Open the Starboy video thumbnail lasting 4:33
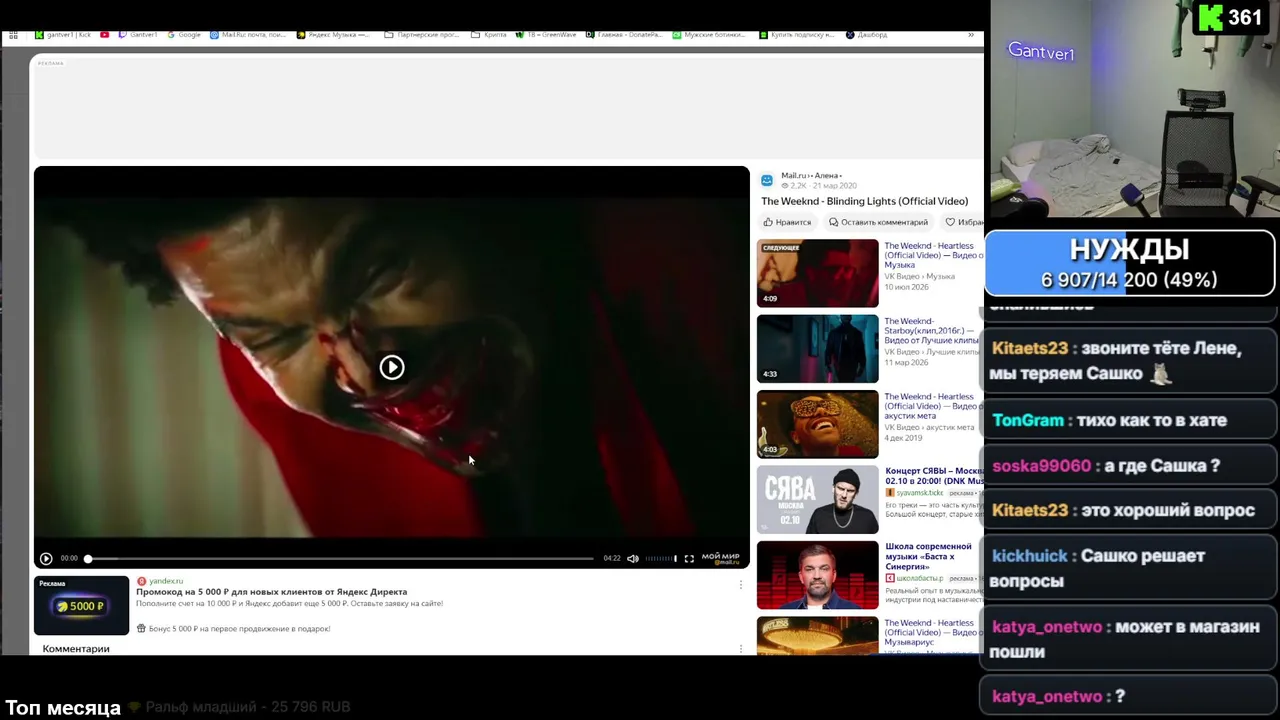 817,349
